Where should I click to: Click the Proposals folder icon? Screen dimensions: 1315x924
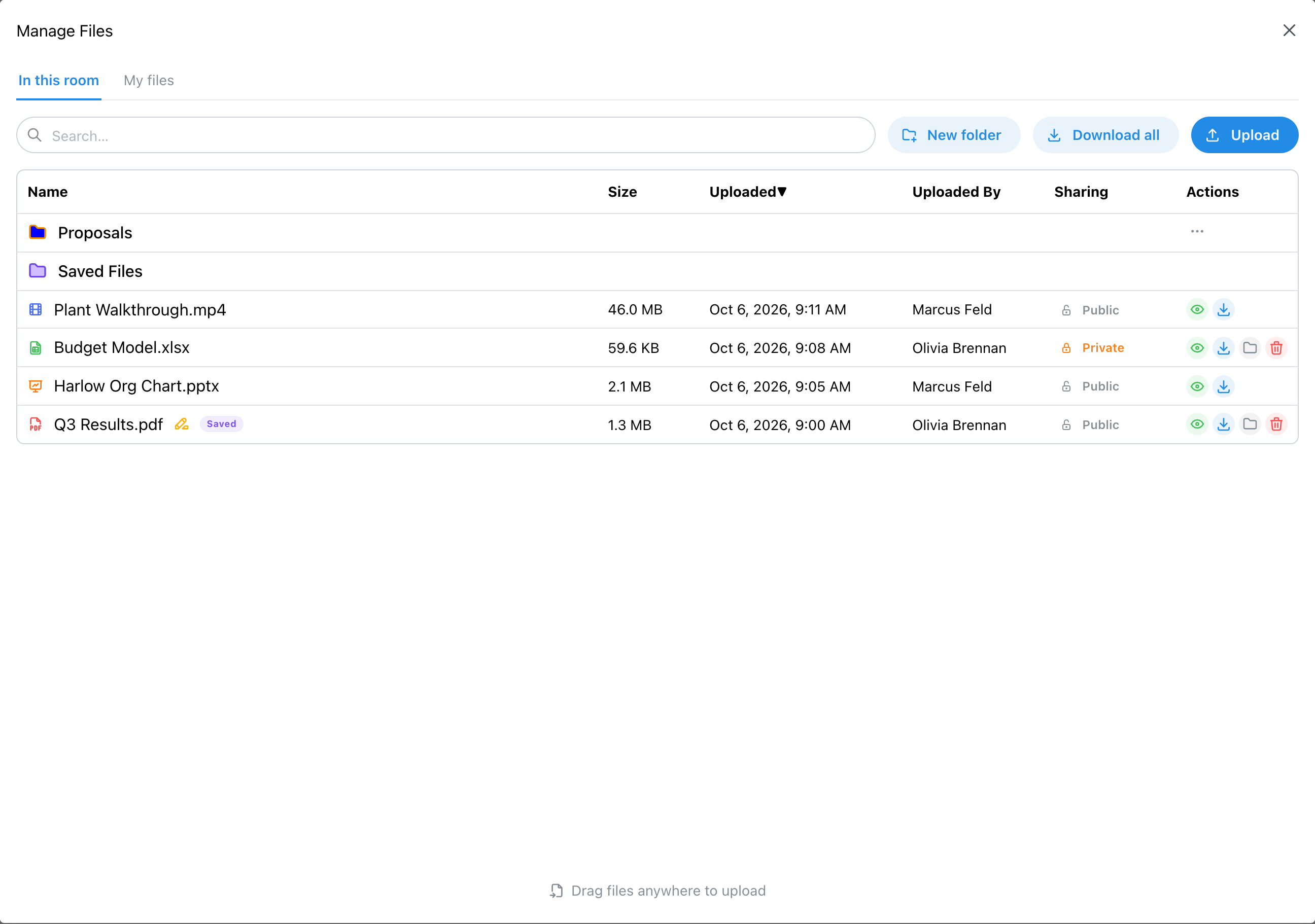coord(37,232)
